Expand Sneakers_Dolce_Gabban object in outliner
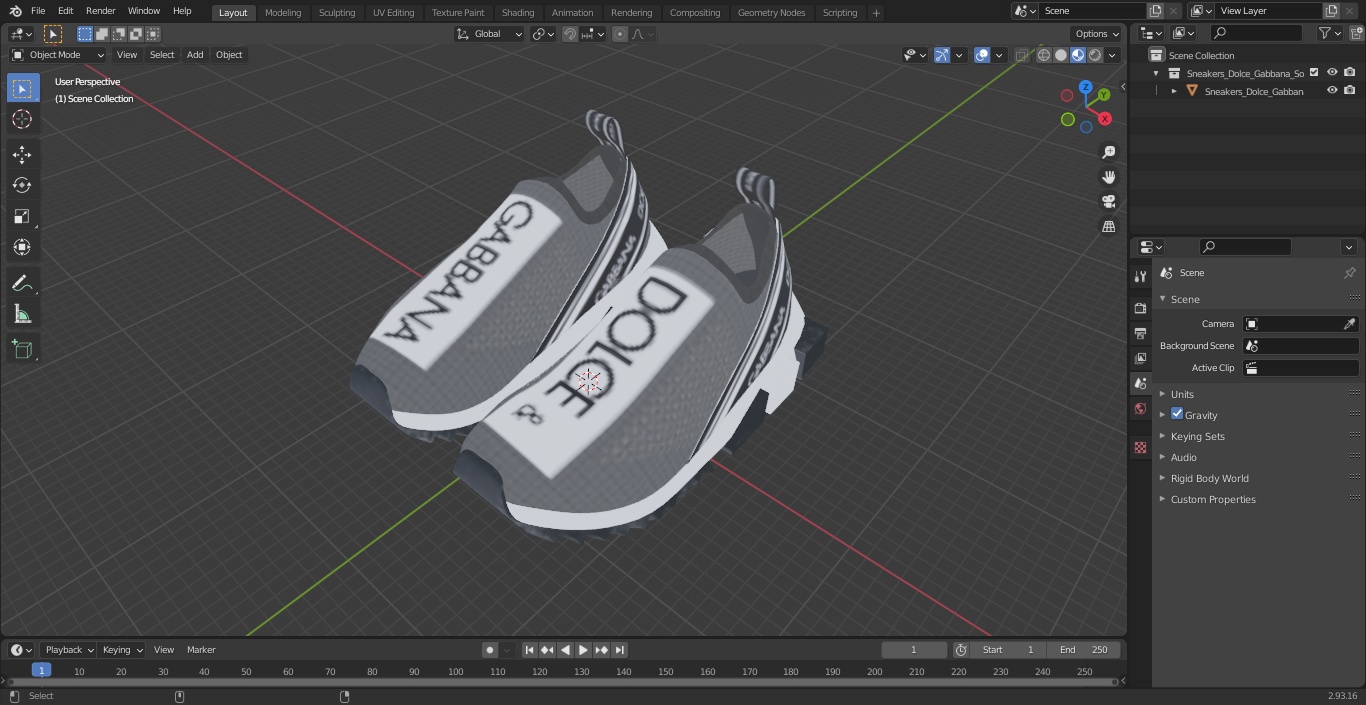Viewport: 1366px width, 705px height. (1174, 91)
